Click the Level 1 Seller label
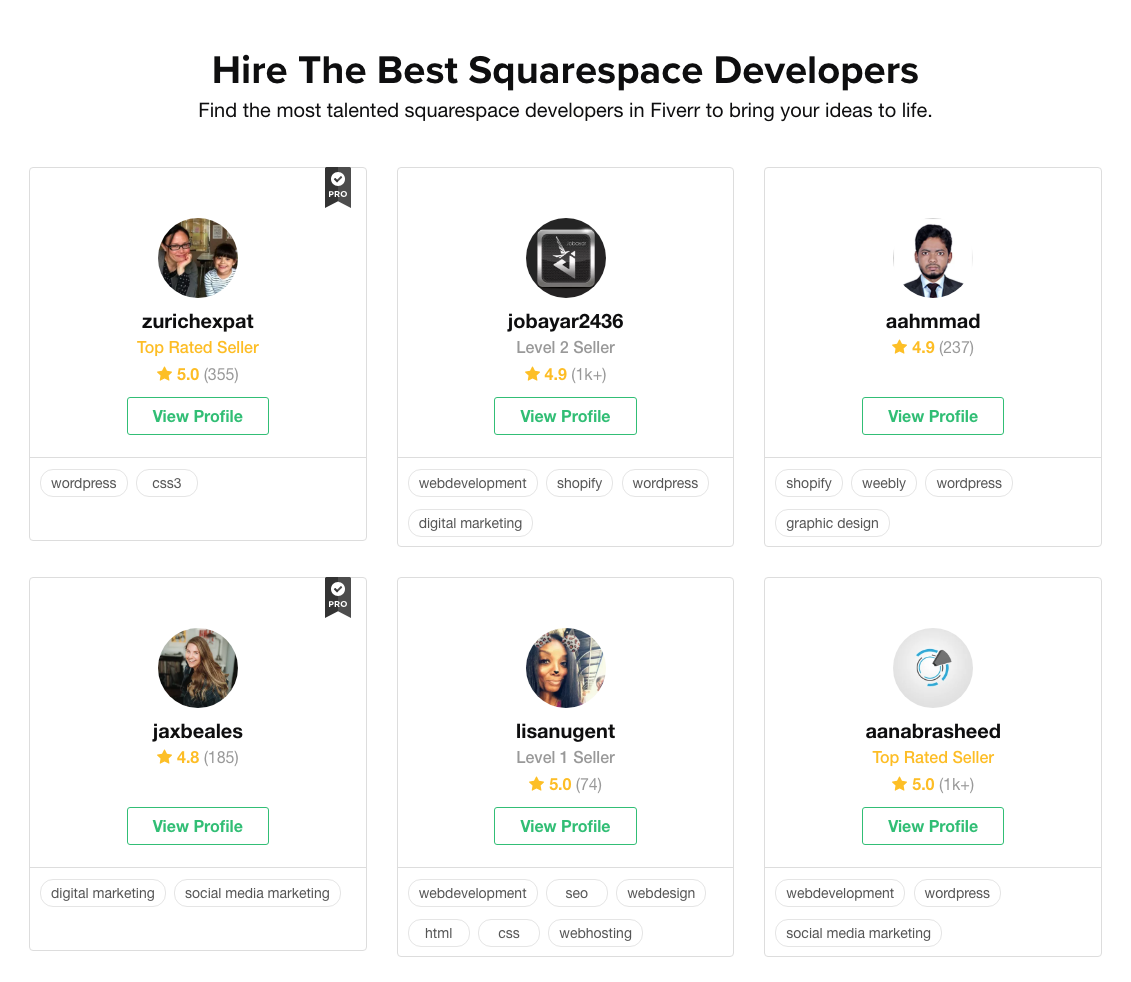The image size is (1131, 982). coord(566,757)
